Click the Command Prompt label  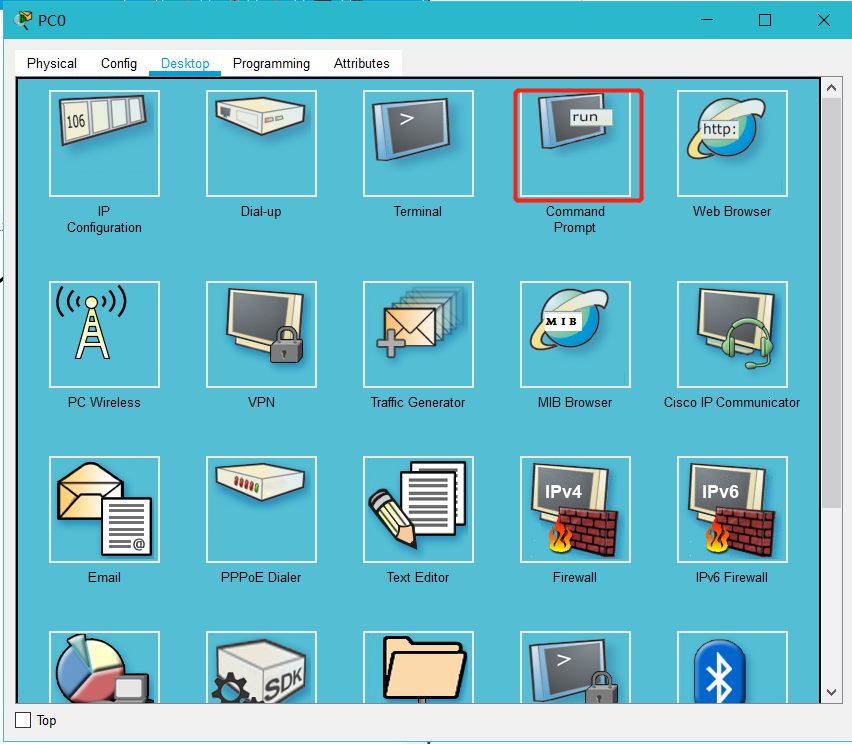575,220
